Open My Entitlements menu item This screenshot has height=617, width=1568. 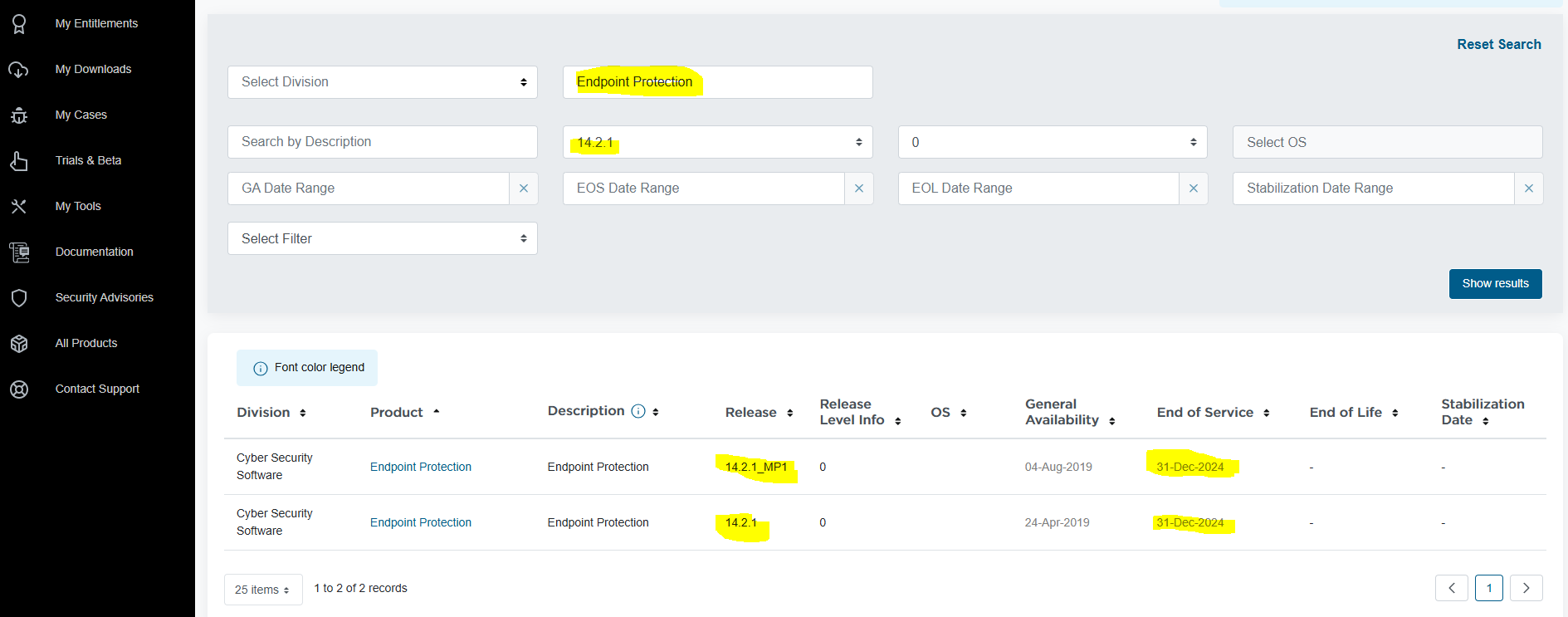coord(96,23)
